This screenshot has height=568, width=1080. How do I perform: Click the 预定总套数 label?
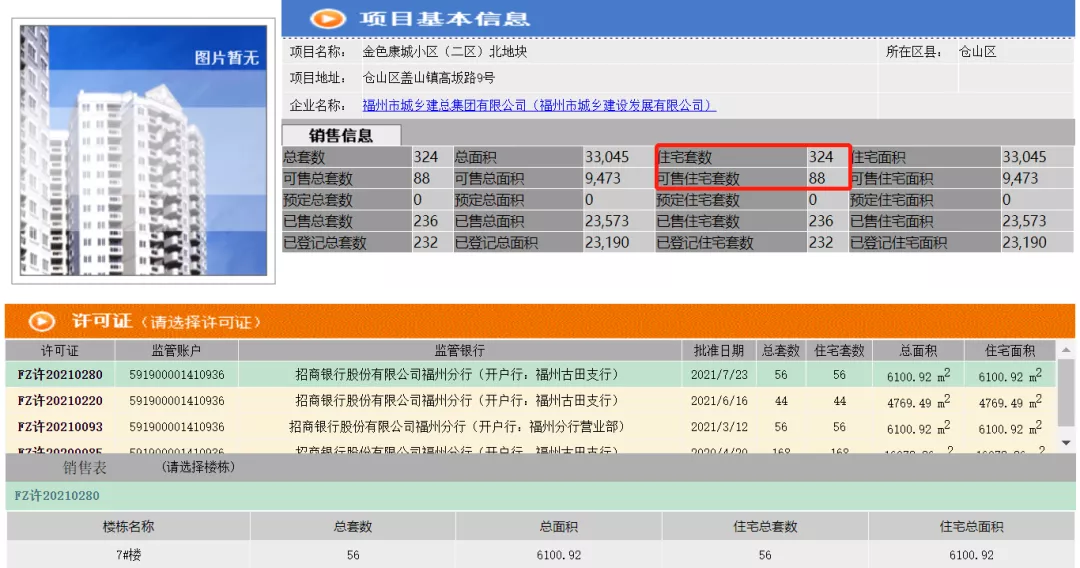click(x=318, y=200)
